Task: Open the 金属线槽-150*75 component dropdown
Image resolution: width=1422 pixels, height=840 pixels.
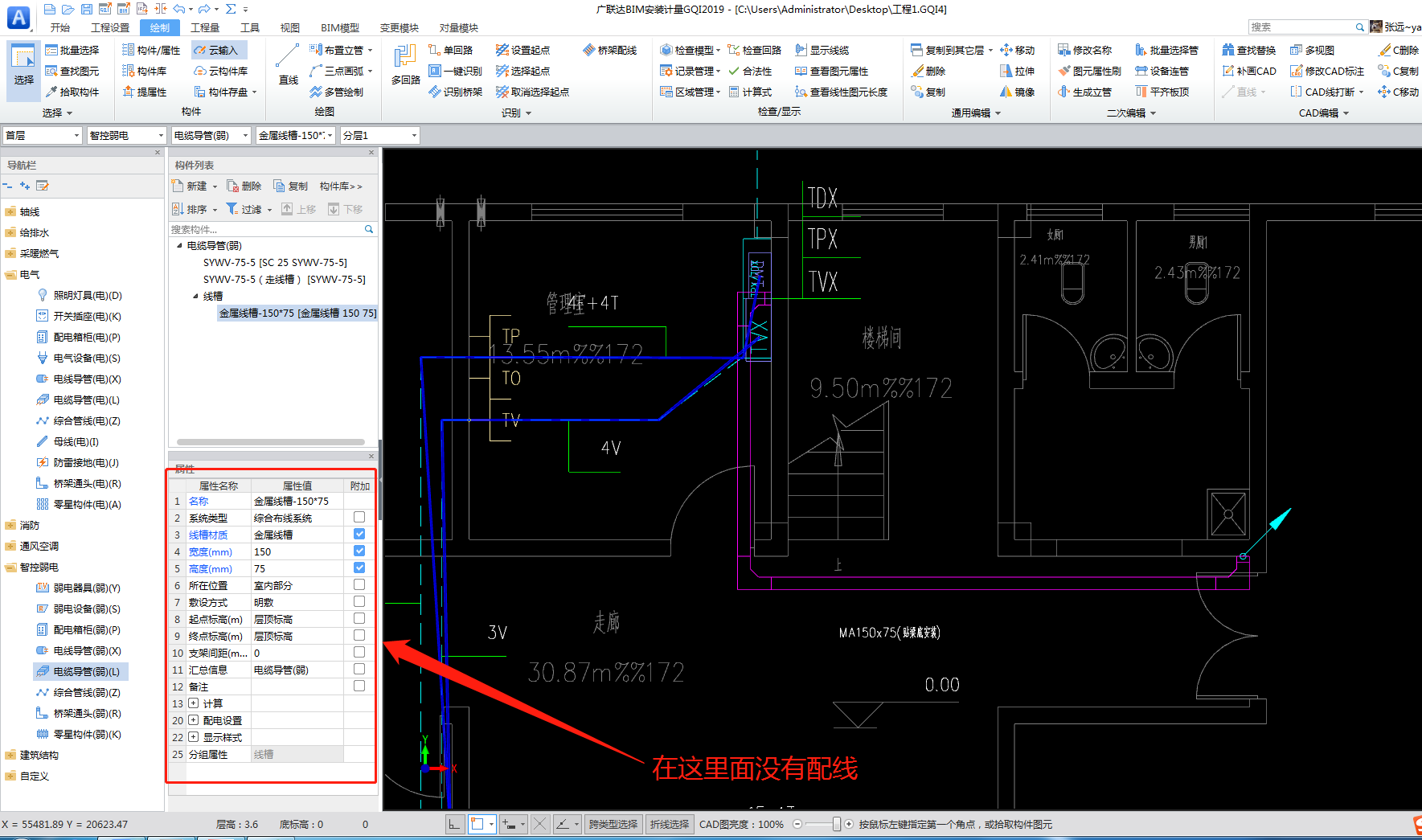Action: 295,135
